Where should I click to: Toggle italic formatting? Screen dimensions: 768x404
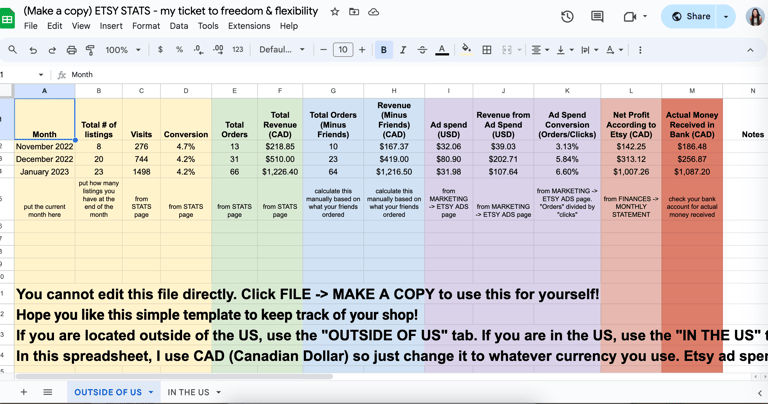(x=403, y=50)
